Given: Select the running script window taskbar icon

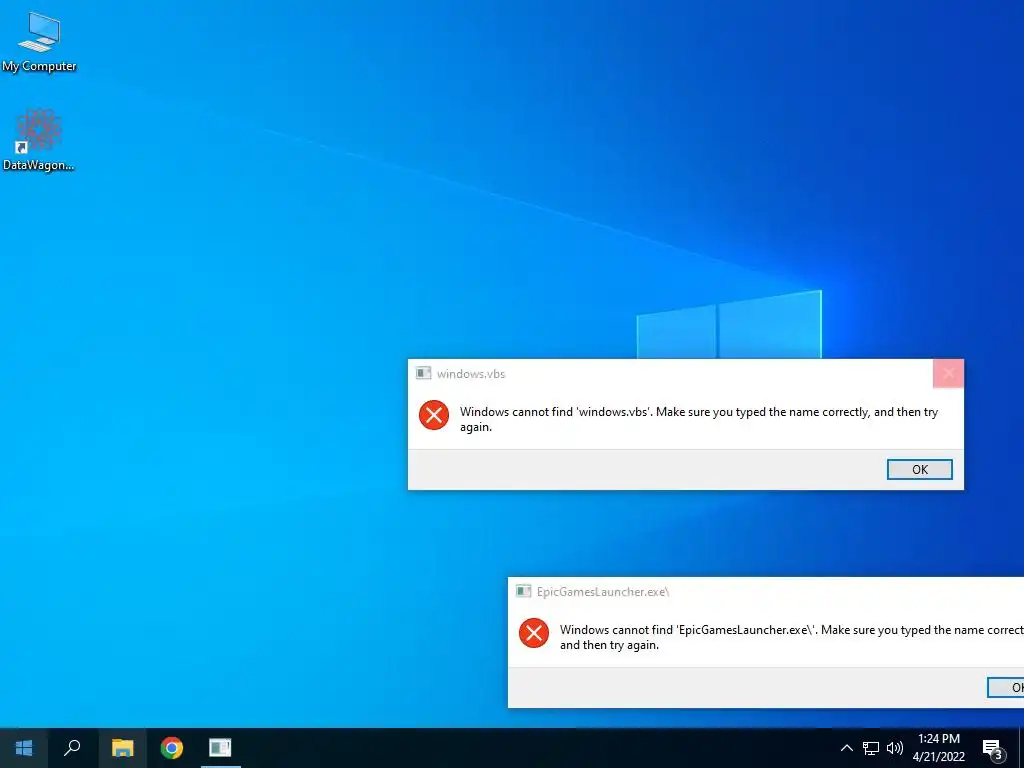Looking at the screenshot, I should point(220,748).
